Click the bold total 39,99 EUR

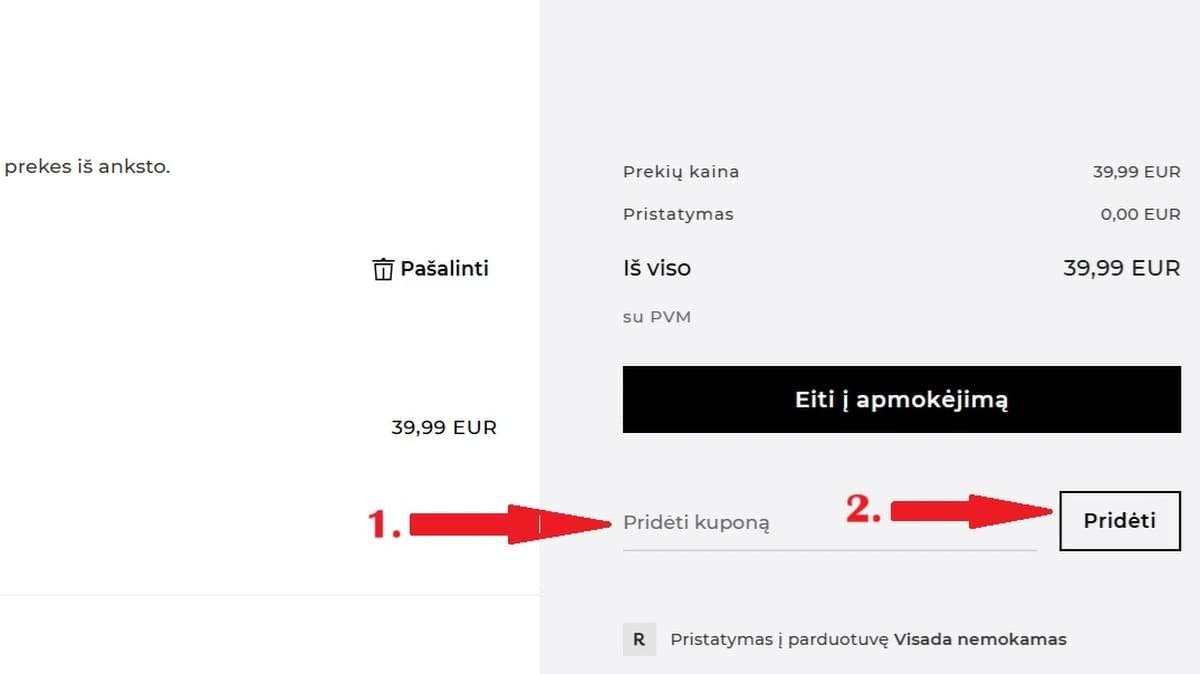pos(1121,268)
